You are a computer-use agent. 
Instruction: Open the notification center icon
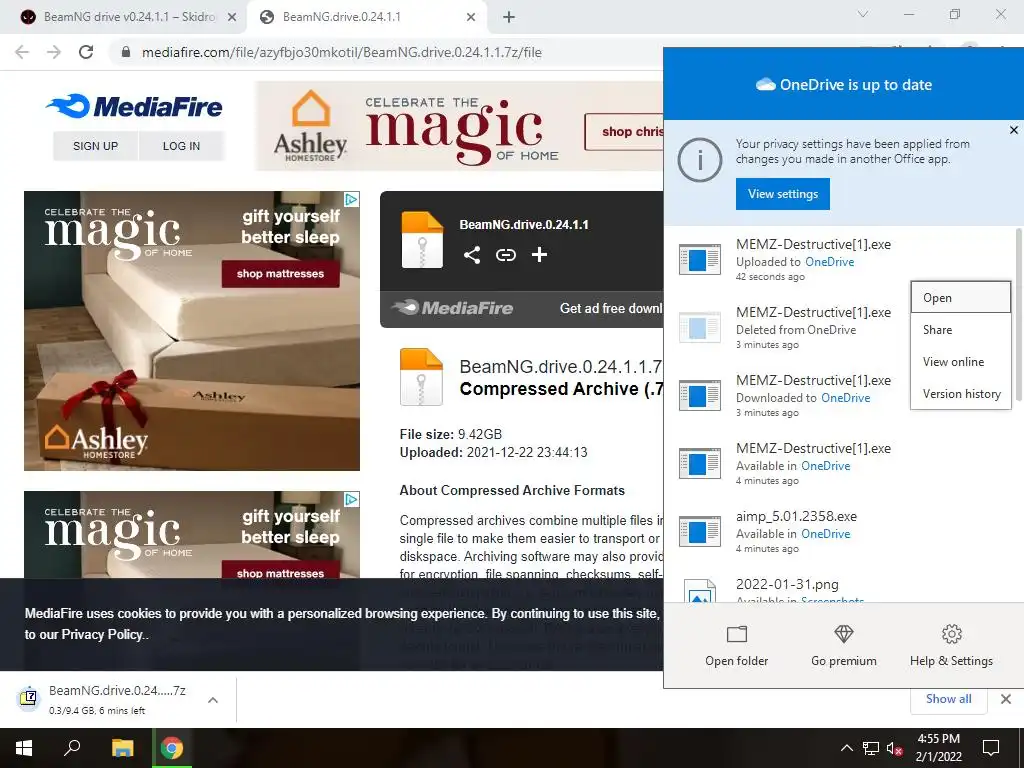[991, 748]
